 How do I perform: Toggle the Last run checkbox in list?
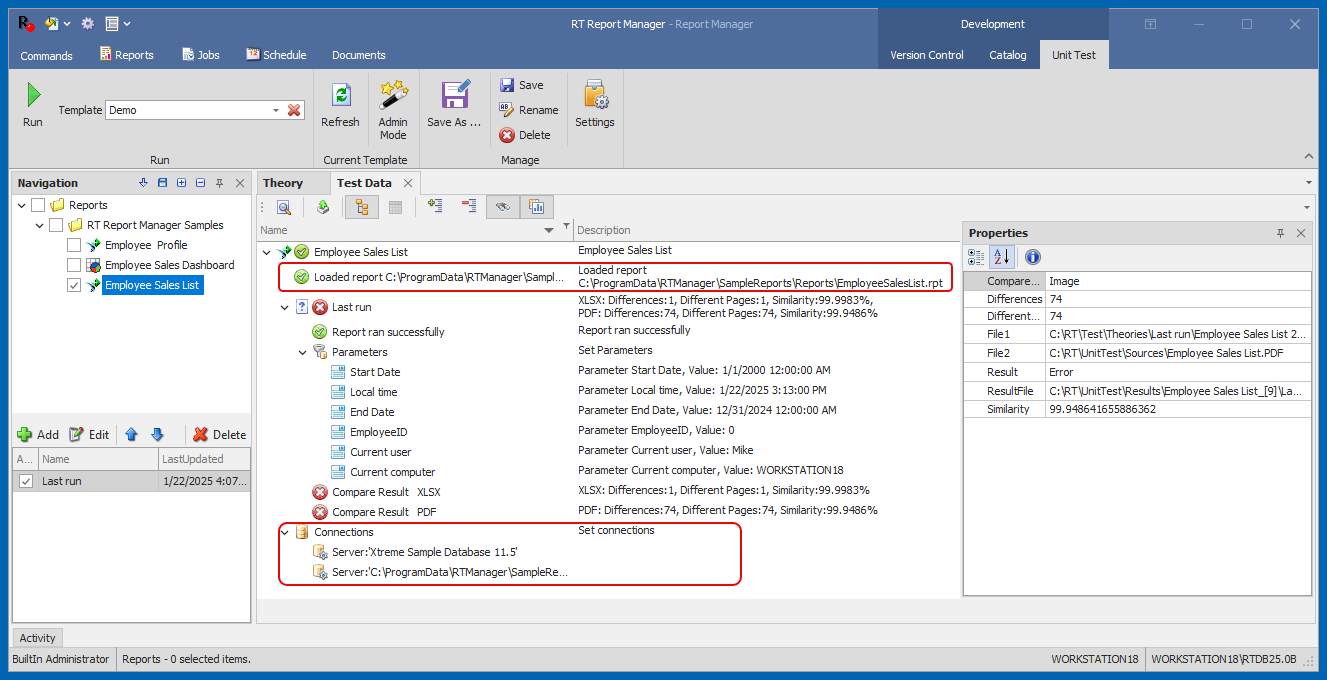tap(26, 481)
